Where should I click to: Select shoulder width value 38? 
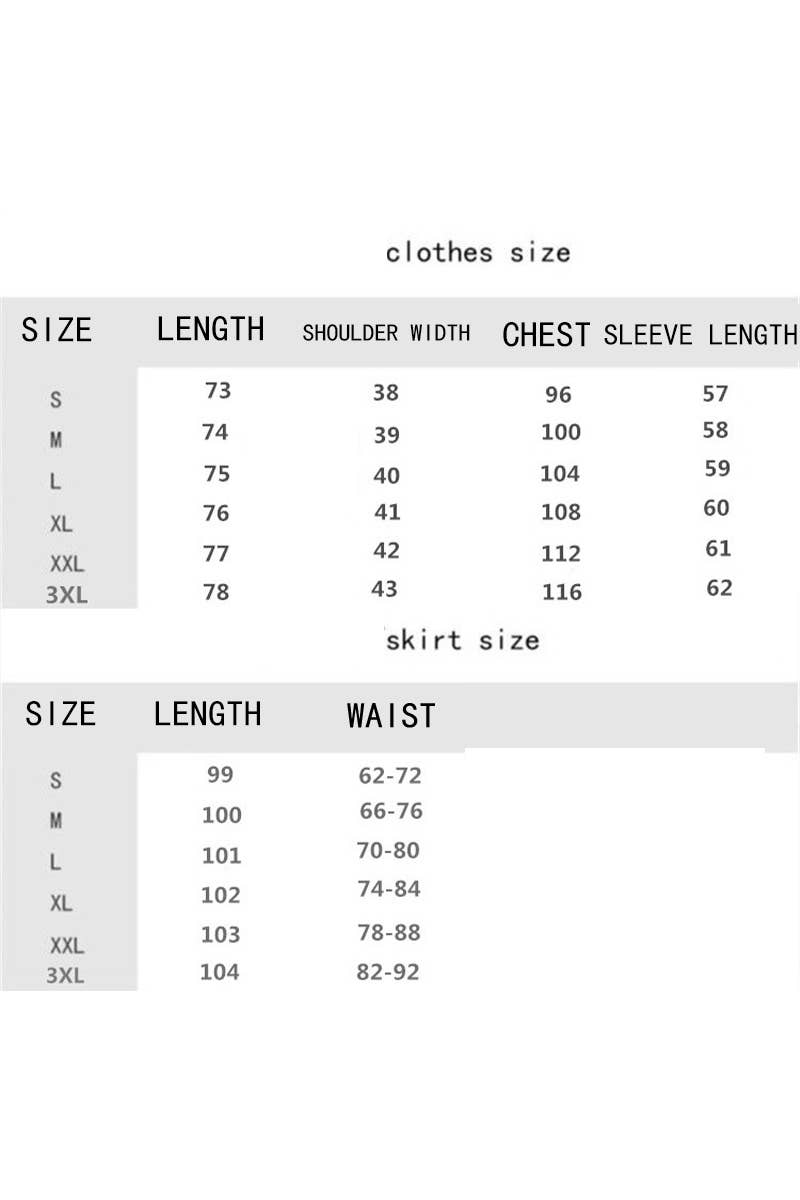(x=386, y=392)
